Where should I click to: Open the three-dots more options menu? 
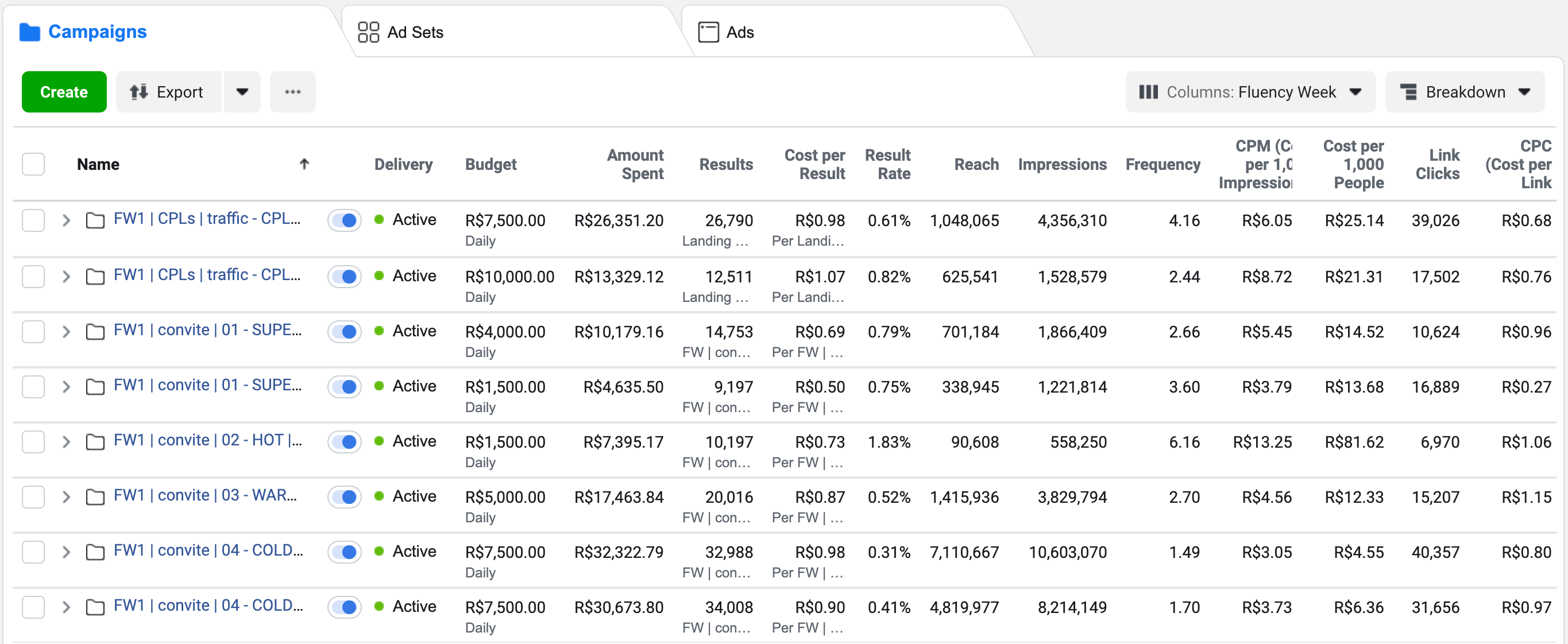[x=293, y=92]
